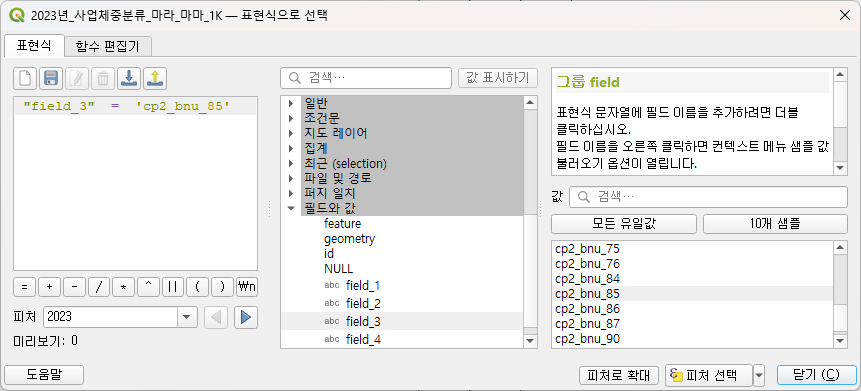Click inside the expression editor text area

click(135, 183)
